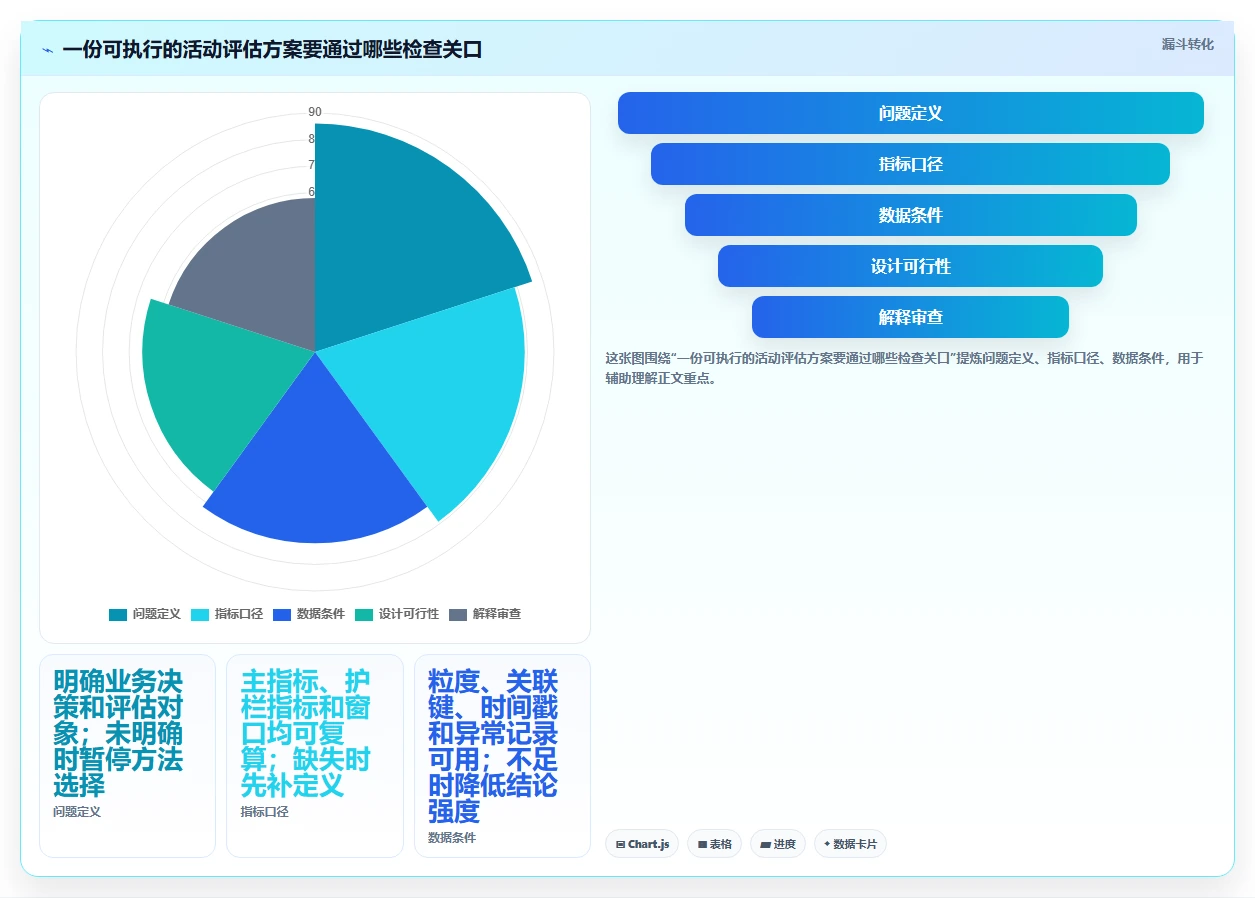Select the 解释审查 funnel stage bar
Screen dimensions: 1255x898
[x=911, y=317]
